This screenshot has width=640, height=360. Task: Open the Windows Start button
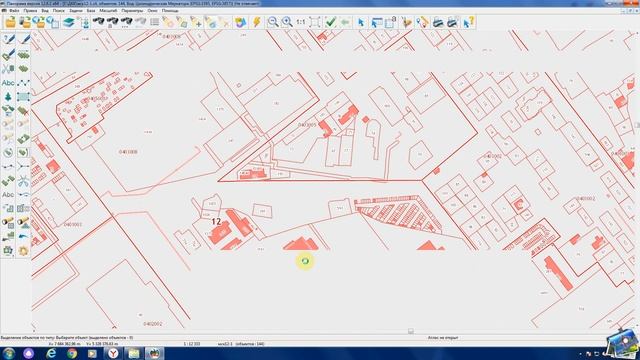tap(9, 353)
